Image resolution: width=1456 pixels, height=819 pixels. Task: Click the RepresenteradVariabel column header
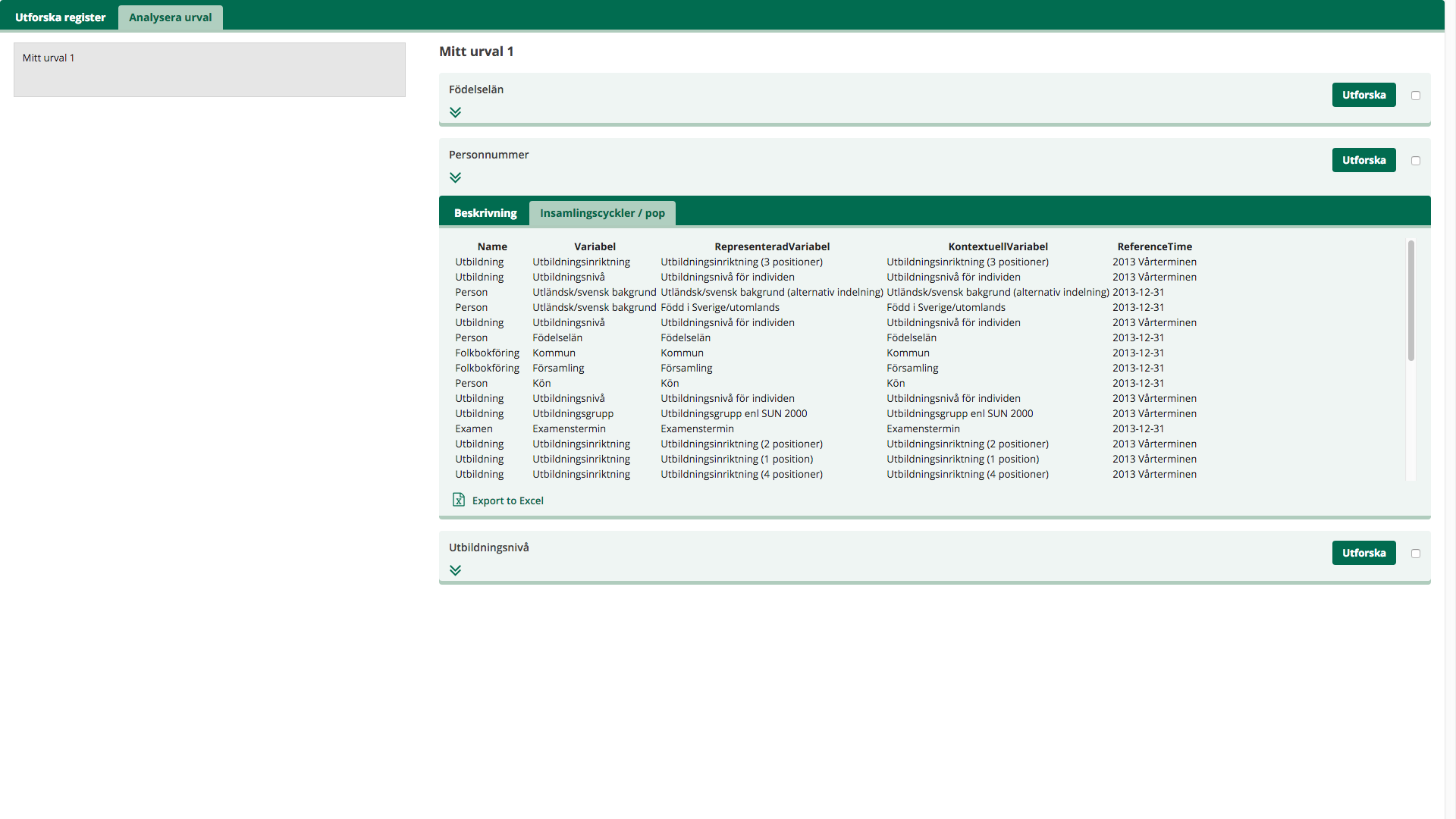772,246
